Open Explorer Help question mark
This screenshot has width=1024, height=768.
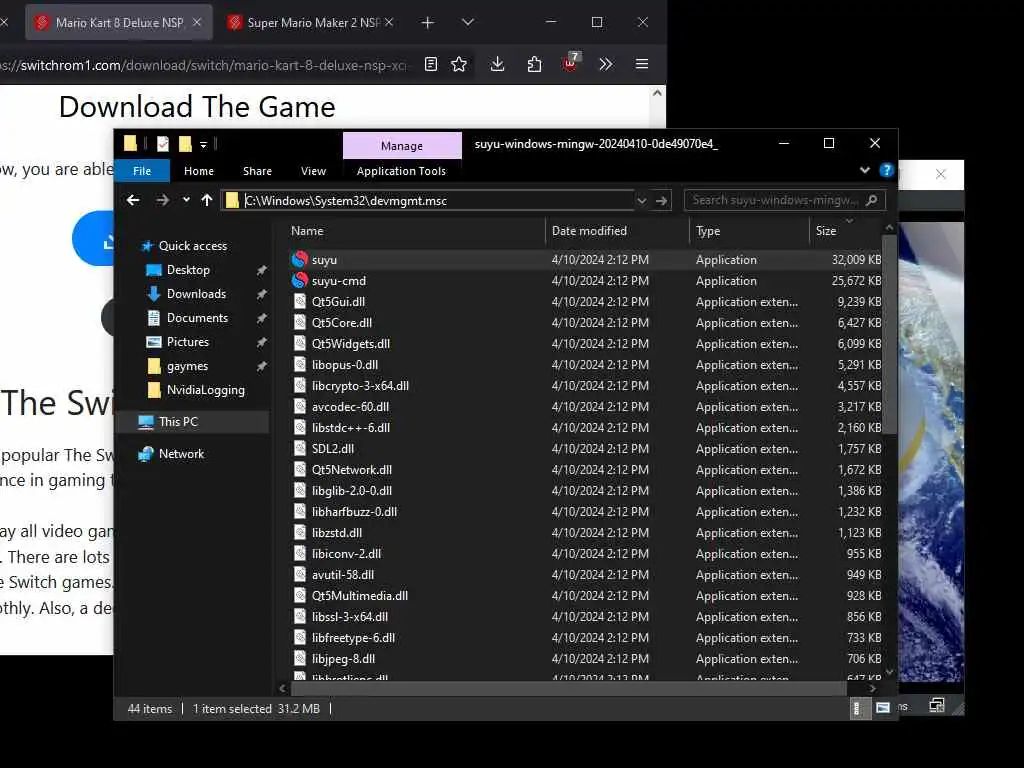click(x=886, y=170)
